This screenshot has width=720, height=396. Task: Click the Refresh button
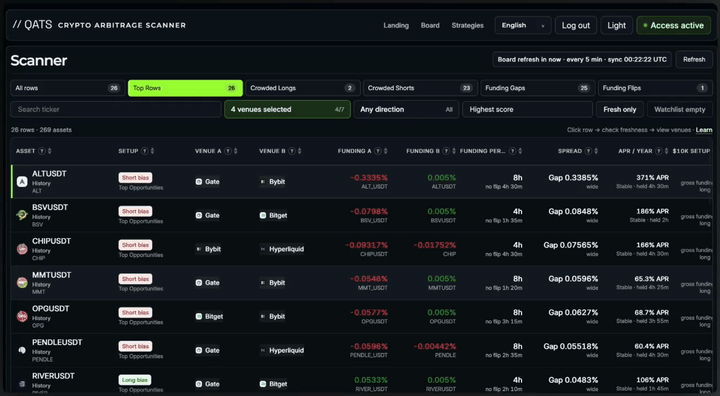pos(694,59)
